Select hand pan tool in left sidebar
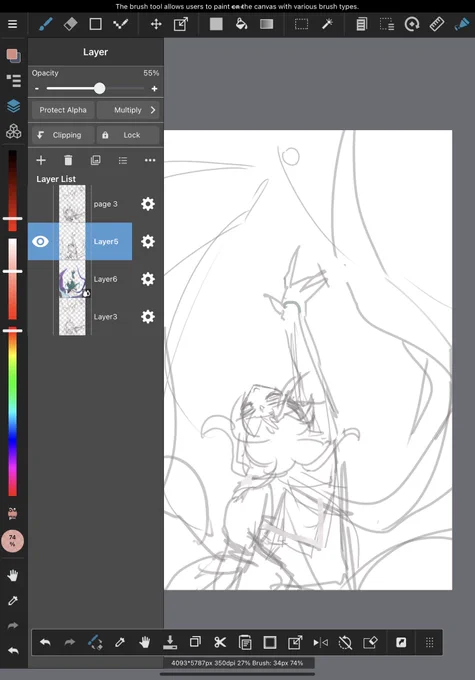475x680 pixels. (x=13, y=575)
